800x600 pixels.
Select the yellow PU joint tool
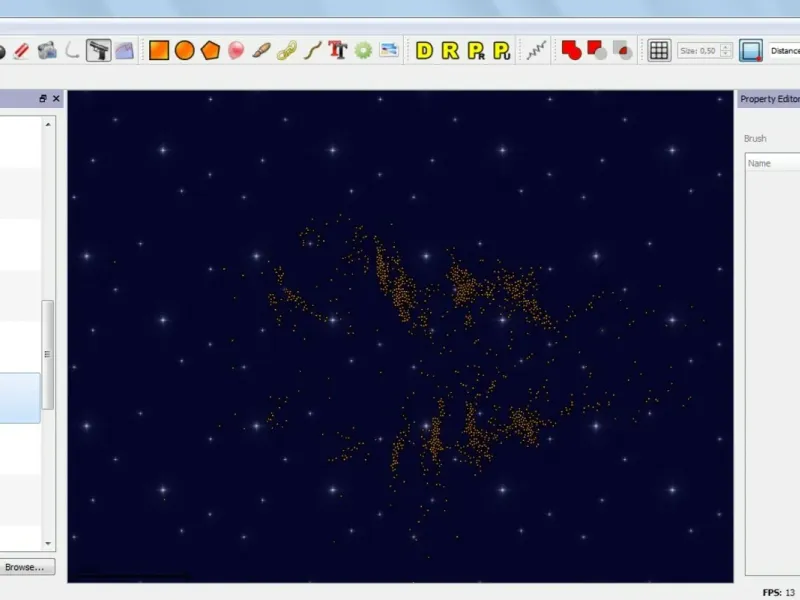pyautogui.click(x=502, y=51)
